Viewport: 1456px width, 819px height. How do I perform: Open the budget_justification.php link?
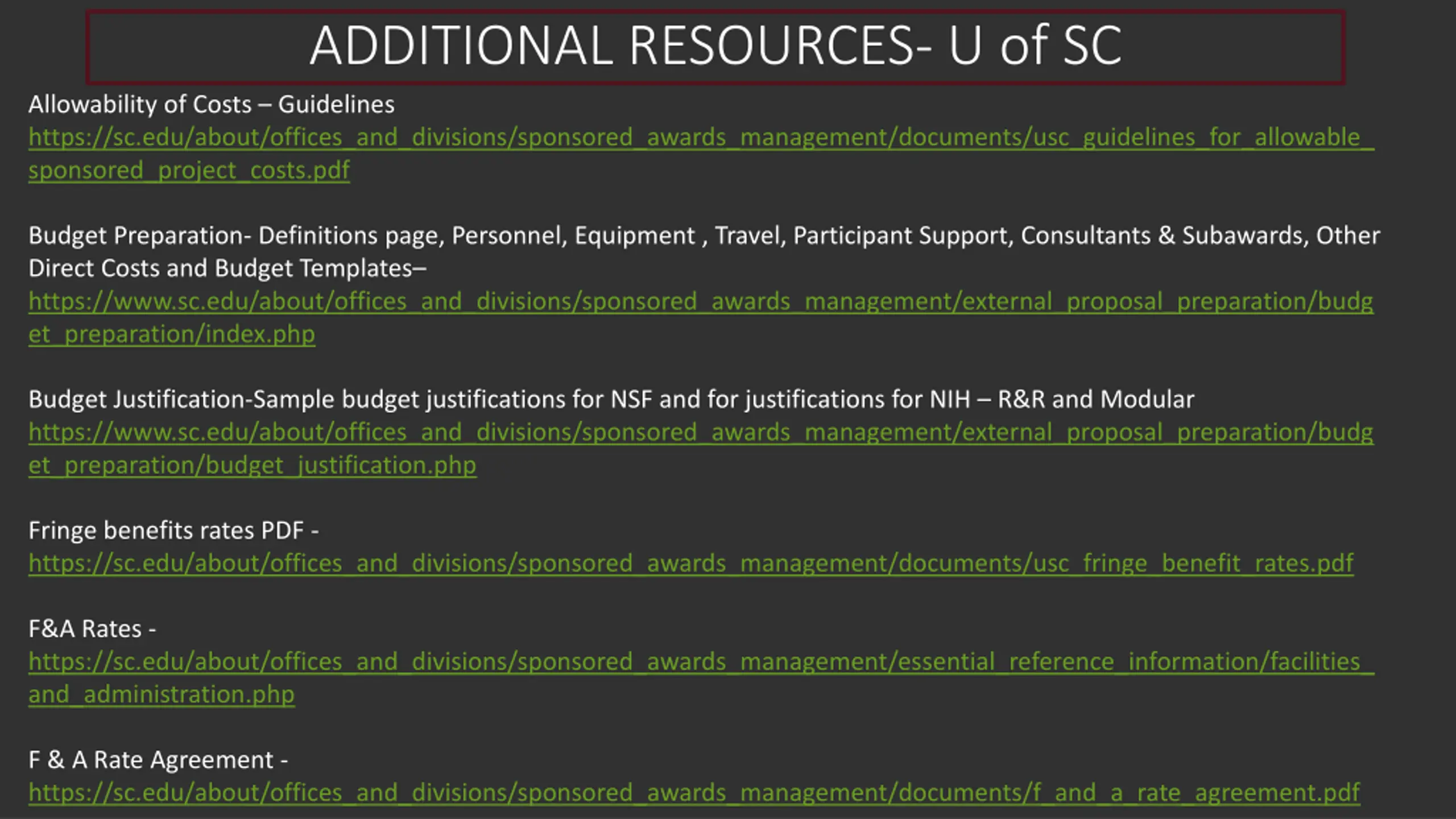700,433
